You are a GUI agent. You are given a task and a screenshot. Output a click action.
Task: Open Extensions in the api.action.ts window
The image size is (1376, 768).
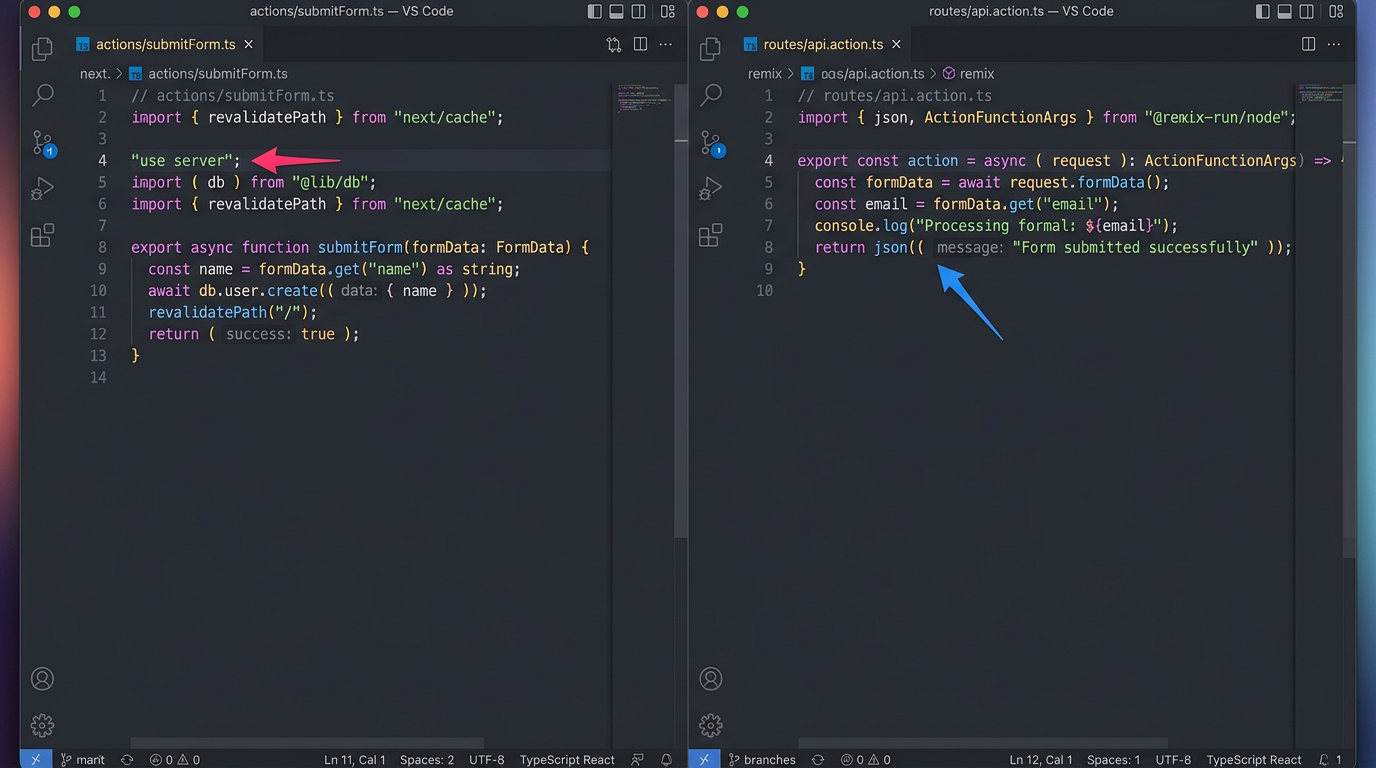(x=711, y=236)
